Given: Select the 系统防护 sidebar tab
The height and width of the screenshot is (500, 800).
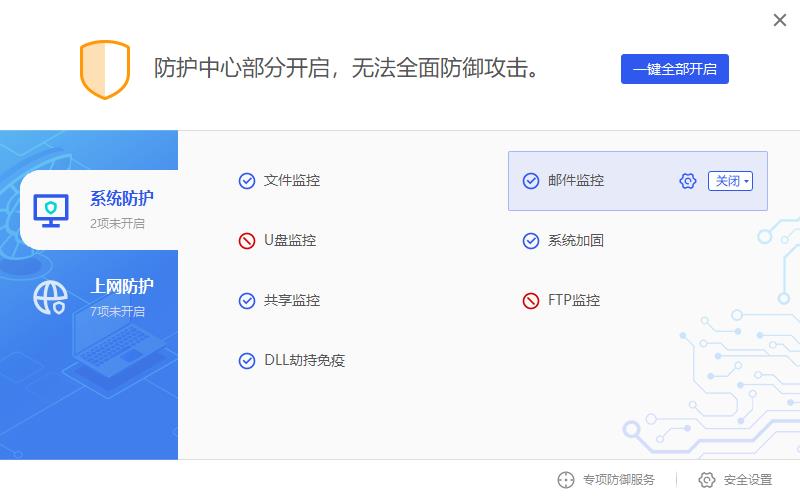Looking at the screenshot, I should (100, 209).
